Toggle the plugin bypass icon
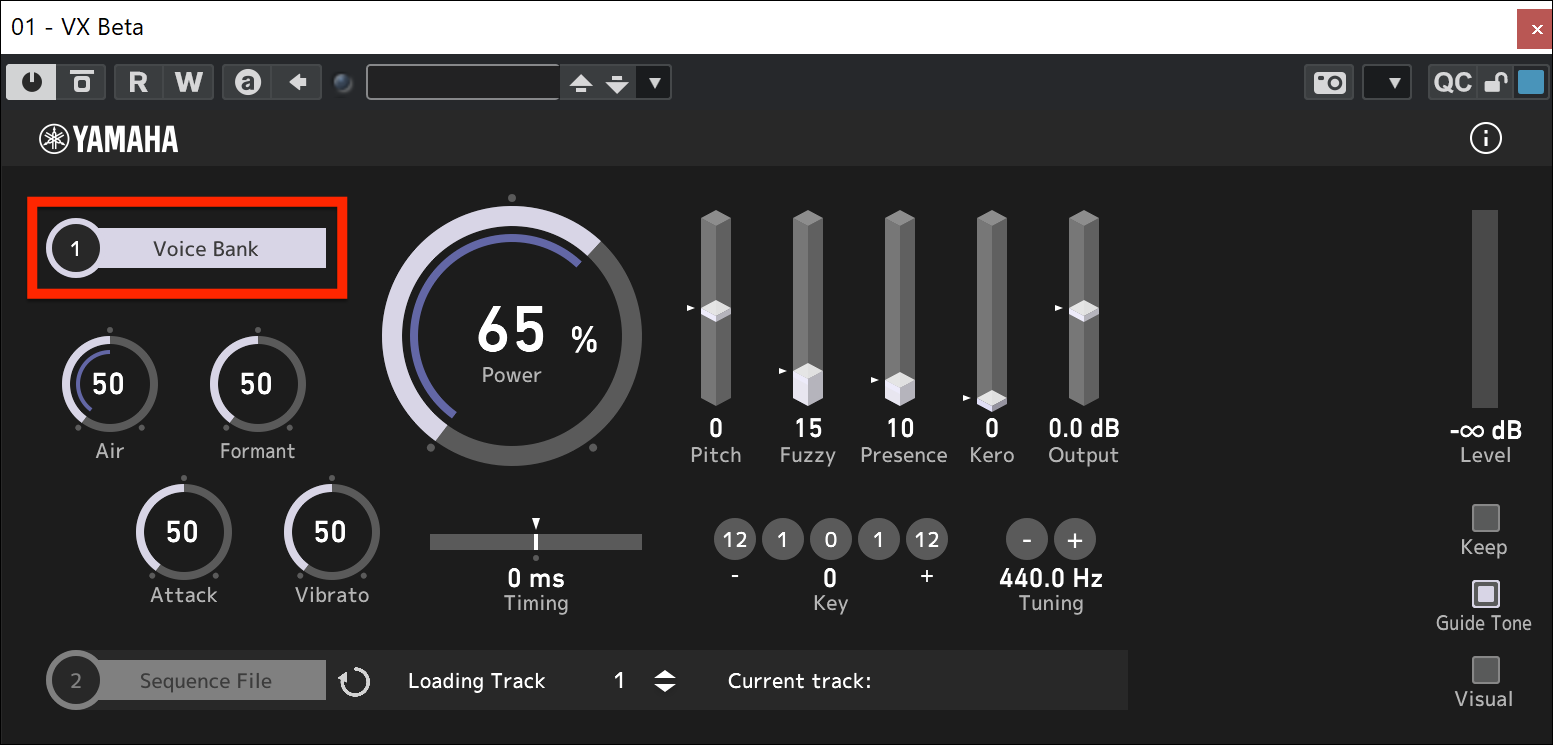The width and height of the screenshot is (1553, 745). tap(82, 82)
